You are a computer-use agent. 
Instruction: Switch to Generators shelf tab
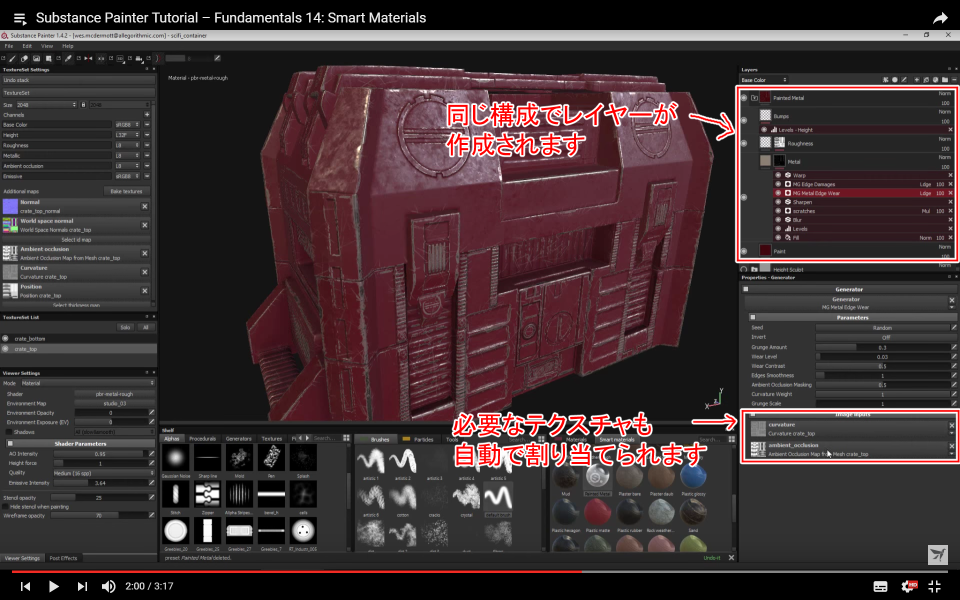(x=239, y=439)
